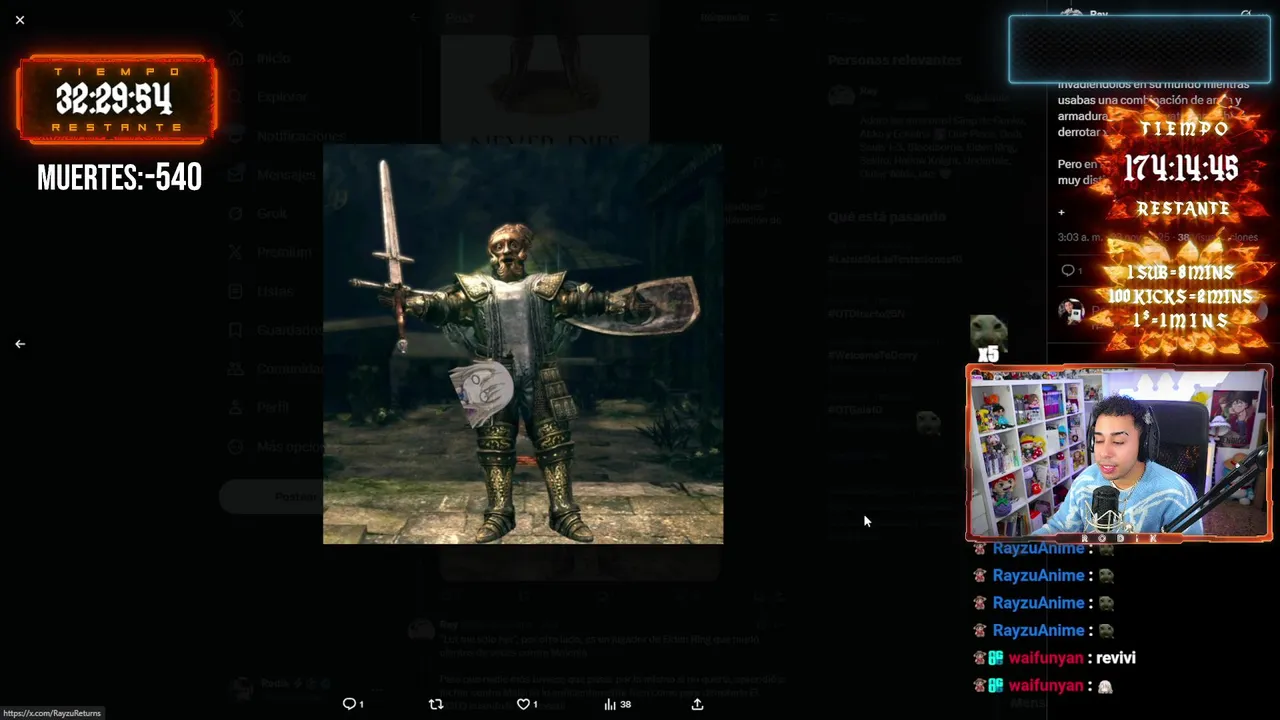The width and height of the screenshot is (1280, 720).
Task: Click the 174:14:45 subathon timer
Action: [x=1181, y=167]
